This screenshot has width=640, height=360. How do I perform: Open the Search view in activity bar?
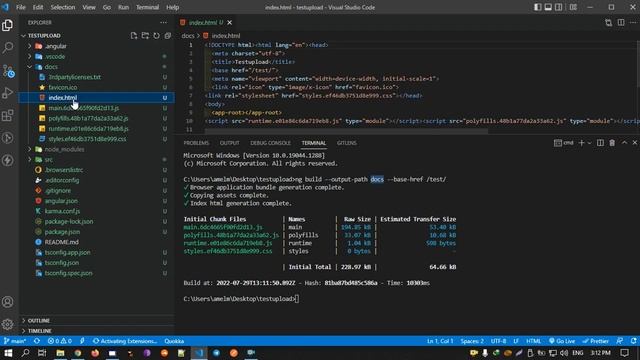click(x=8, y=48)
